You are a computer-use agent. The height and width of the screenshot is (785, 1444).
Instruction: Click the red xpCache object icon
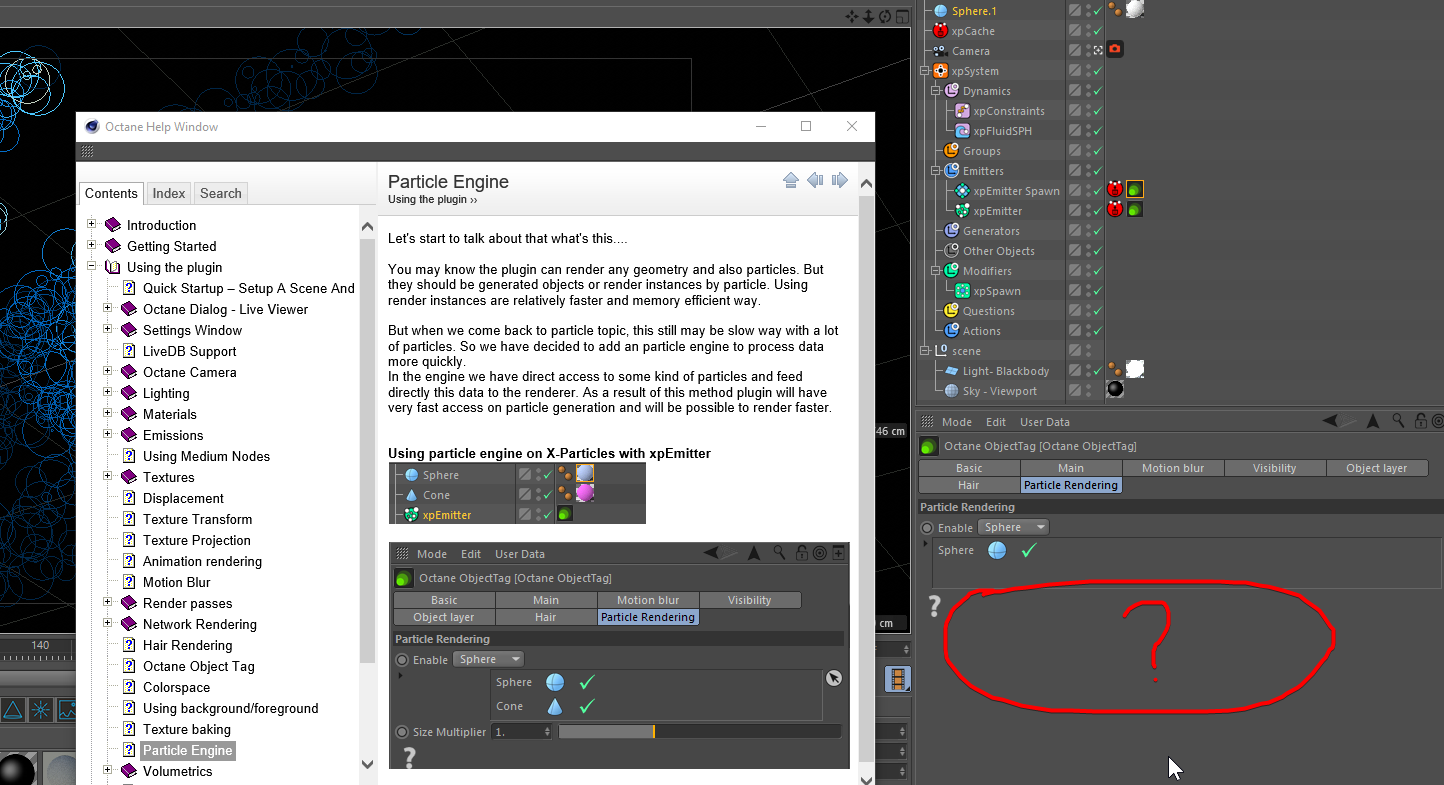tap(939, 31)
